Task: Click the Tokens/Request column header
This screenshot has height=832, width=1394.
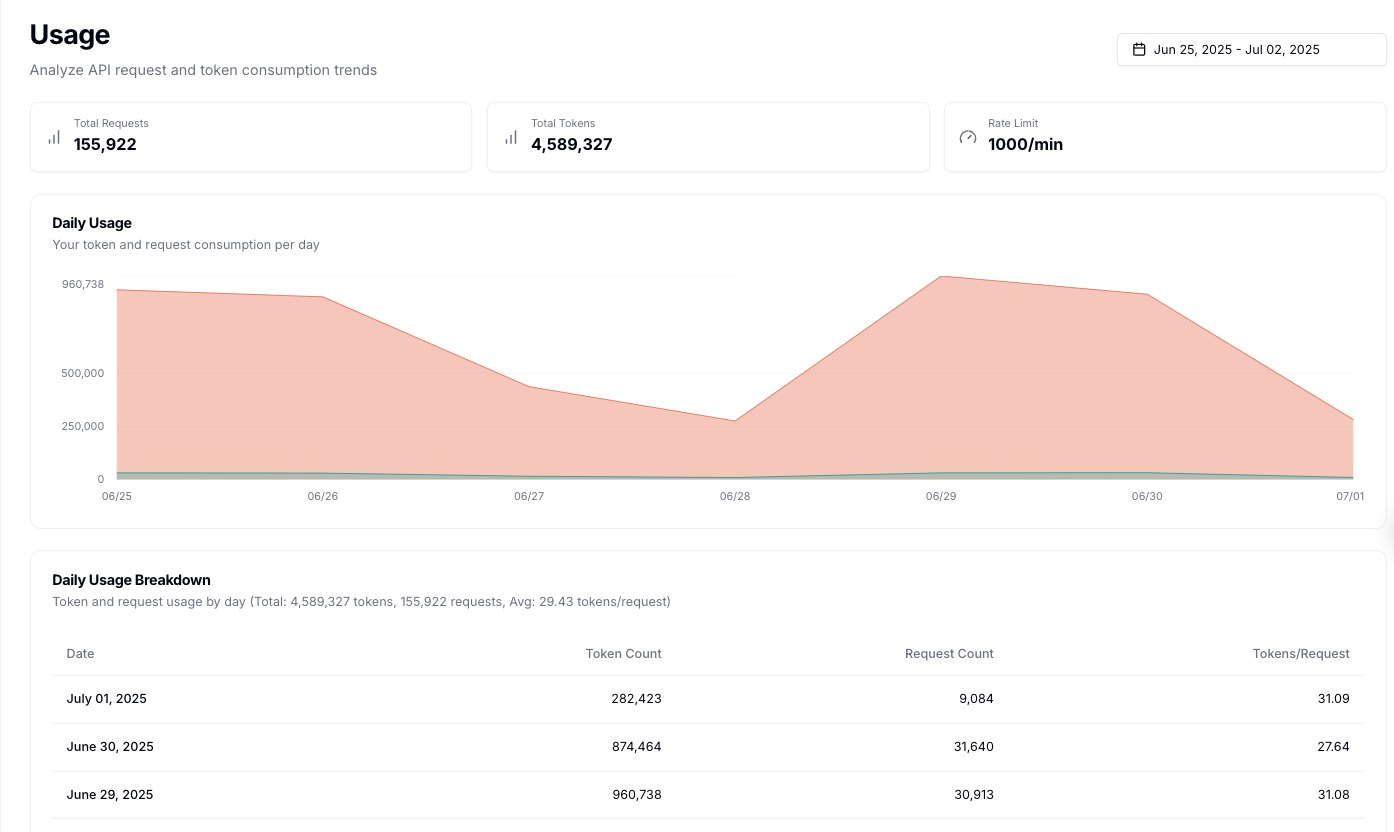Action: 1301,653
